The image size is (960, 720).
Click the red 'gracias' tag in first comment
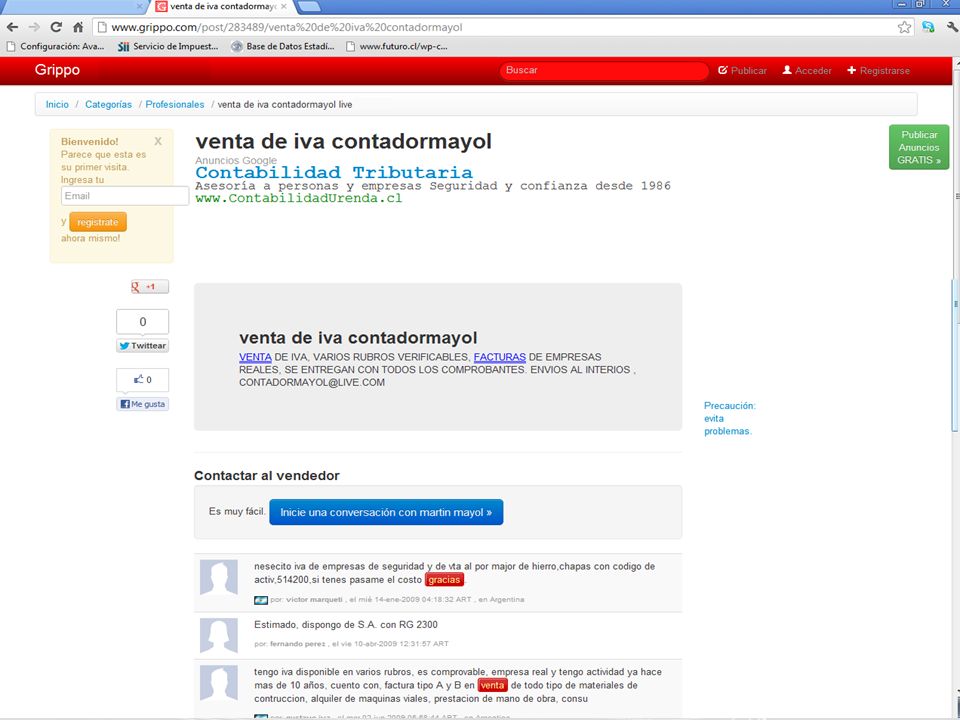(444, 580)
